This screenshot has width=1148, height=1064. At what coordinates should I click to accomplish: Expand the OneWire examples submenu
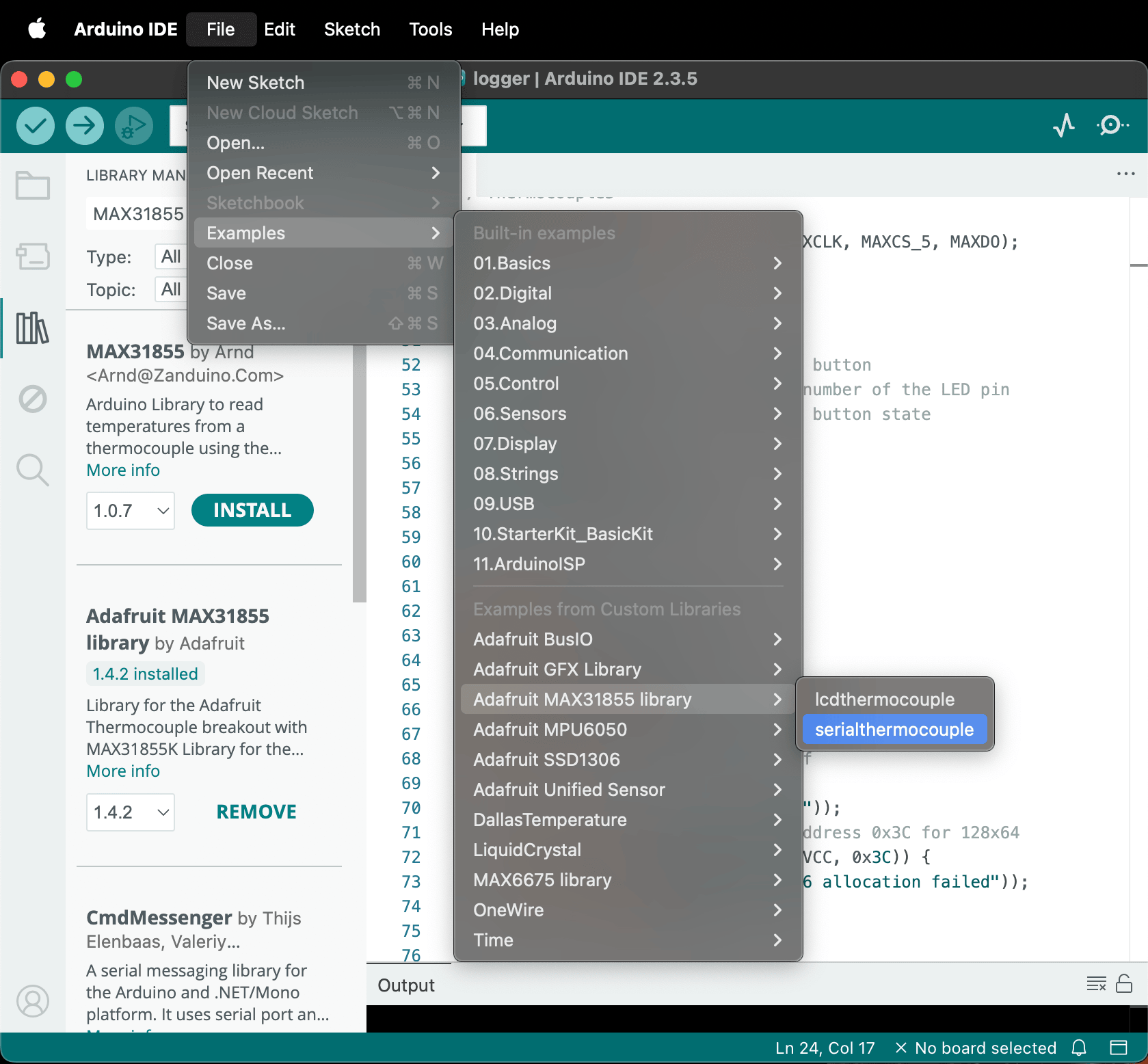pyautogui.click(x=628, y=910)
